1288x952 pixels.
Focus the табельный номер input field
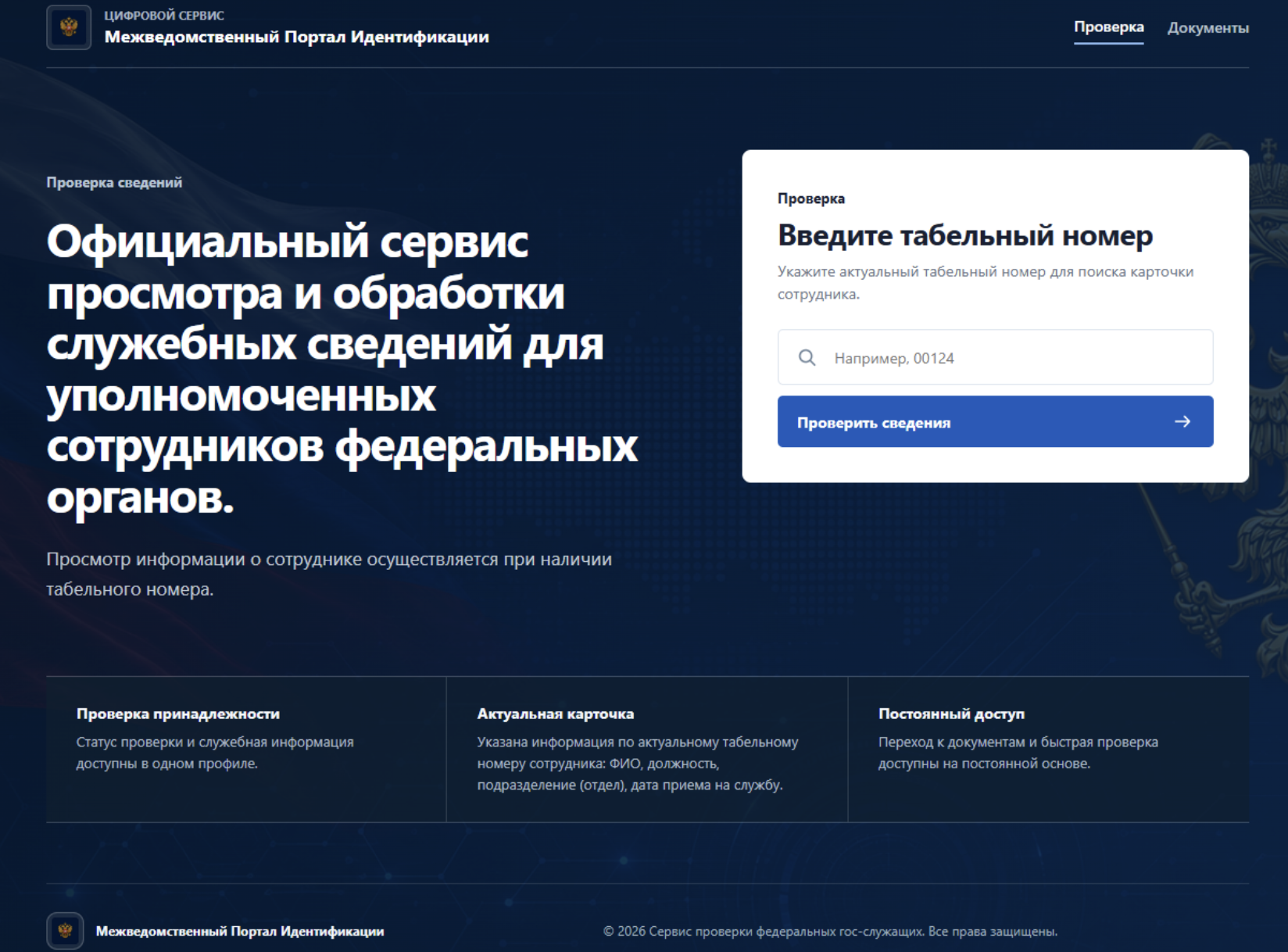[x=995, y=357]
